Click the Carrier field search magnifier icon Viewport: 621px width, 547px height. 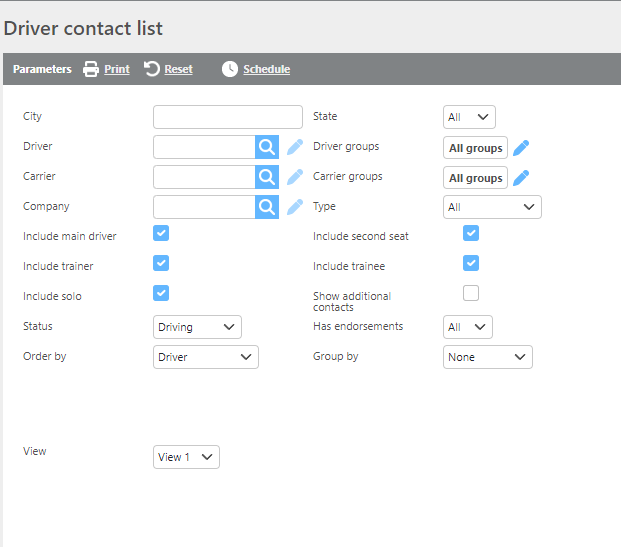pyautogui.click(x=267, y=177)
